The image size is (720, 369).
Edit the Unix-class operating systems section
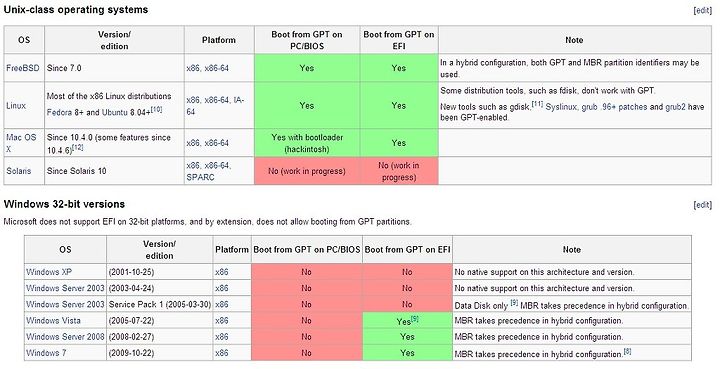tap(703, 11)
